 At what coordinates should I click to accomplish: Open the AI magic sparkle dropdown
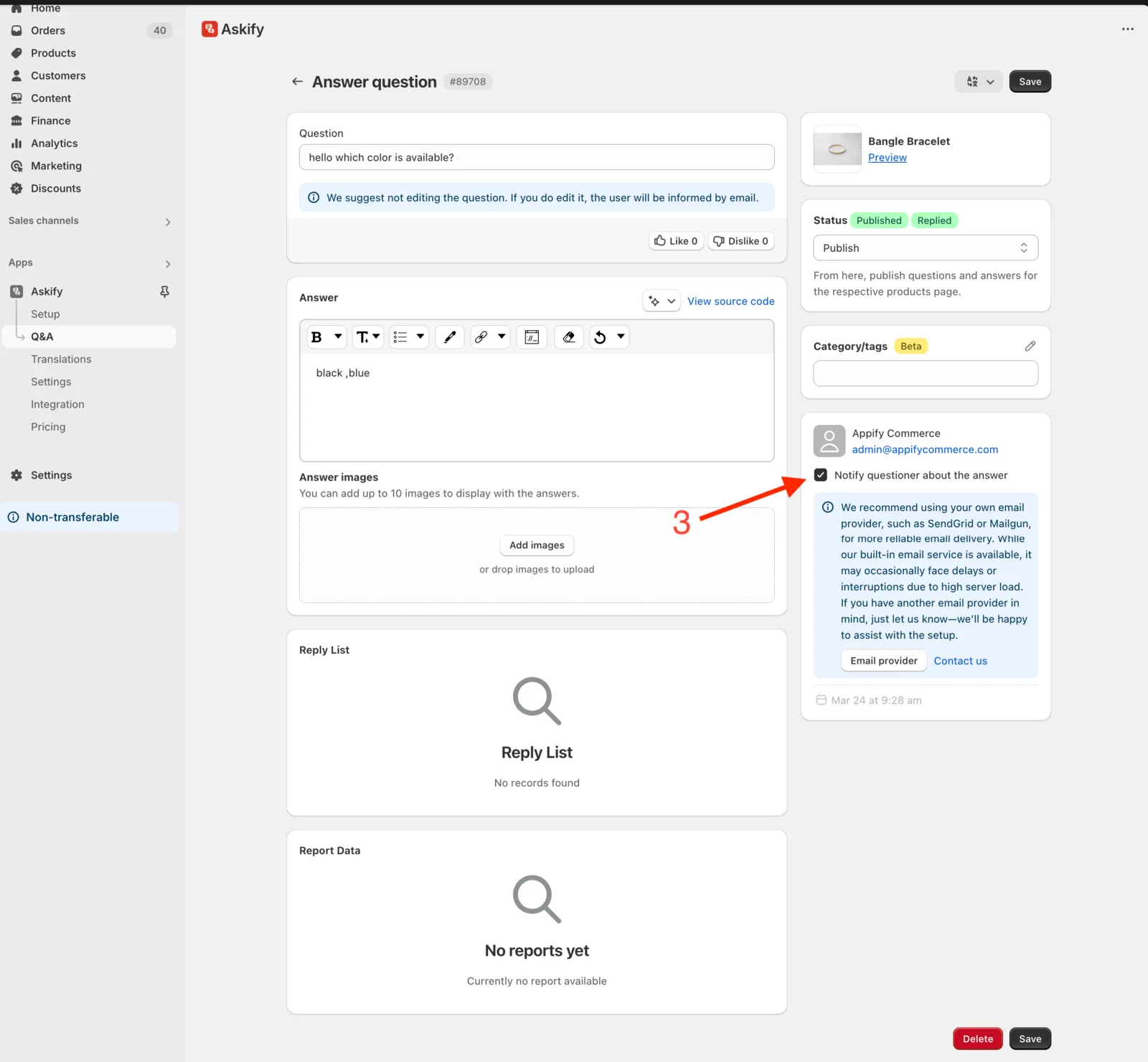pyautogui.click(x=662, y=301)
